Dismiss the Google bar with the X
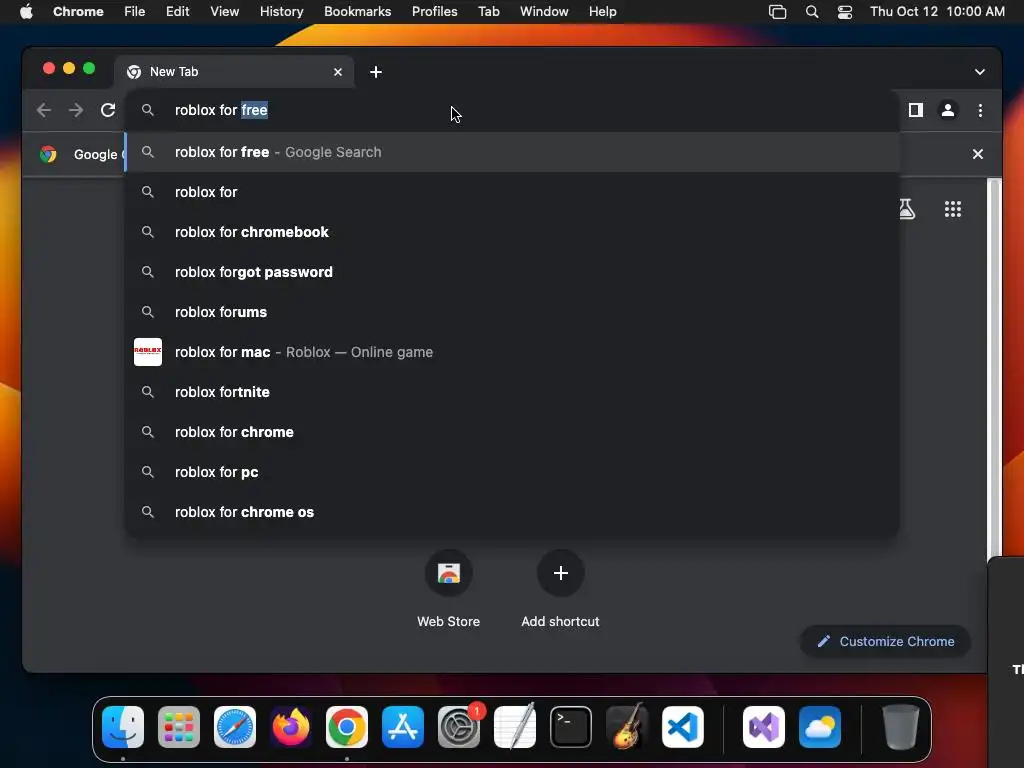Image resolution: width=1024 pixels, height=768 pixels. point(978,154)
